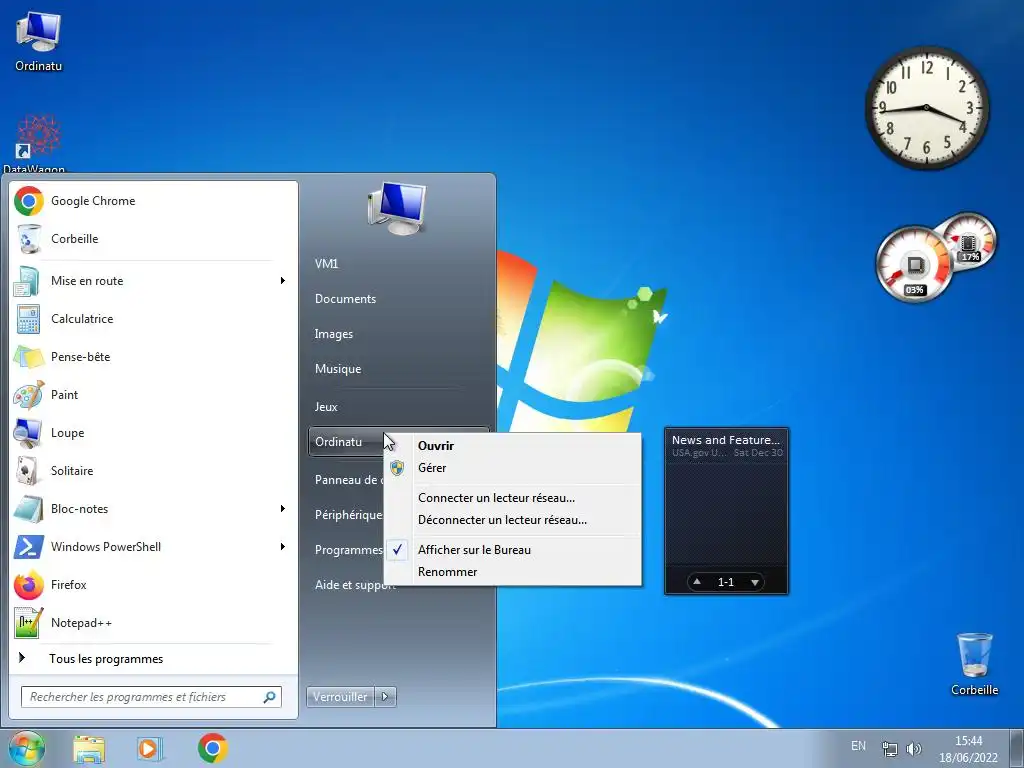
Task: Open Documents from the Start menu
Action: click(x=345, y=299)
